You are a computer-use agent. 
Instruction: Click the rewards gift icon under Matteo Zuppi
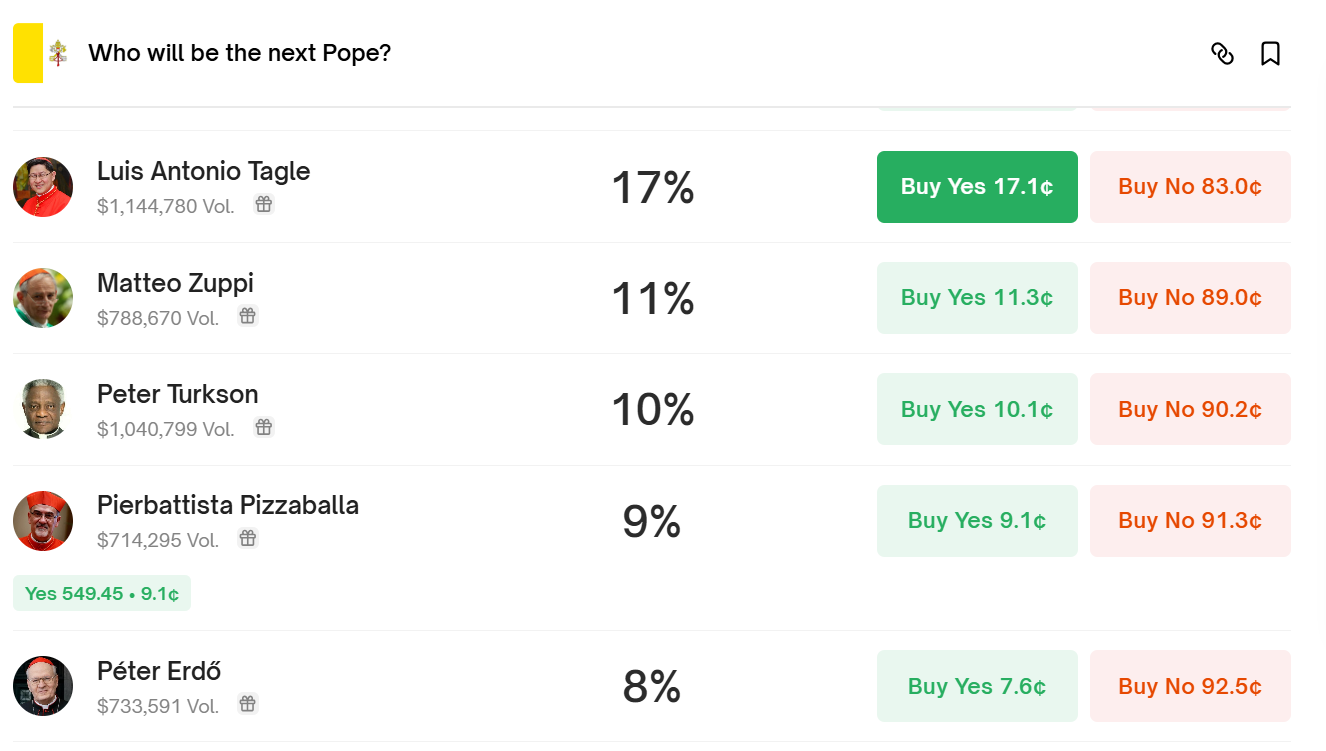pyautogui.click(x=248, y=316)
